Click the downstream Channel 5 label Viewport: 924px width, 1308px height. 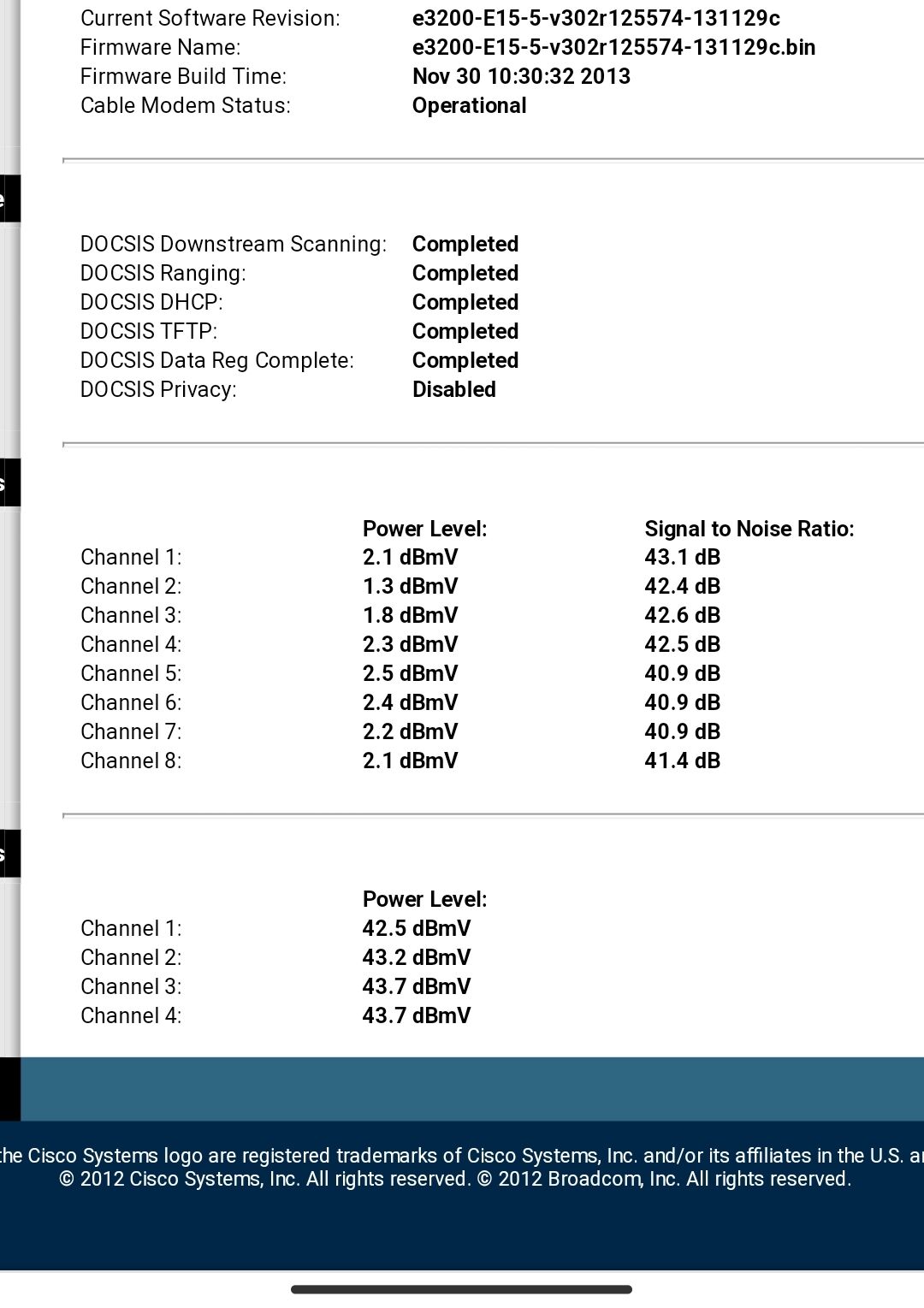pos(131,673)
